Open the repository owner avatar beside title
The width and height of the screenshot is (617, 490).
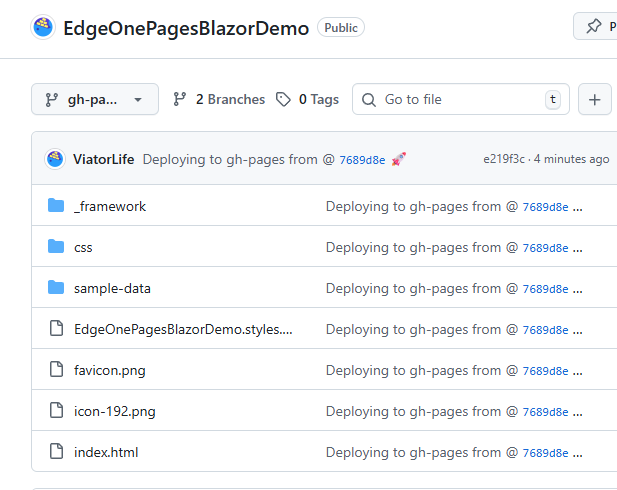point(43,28)
